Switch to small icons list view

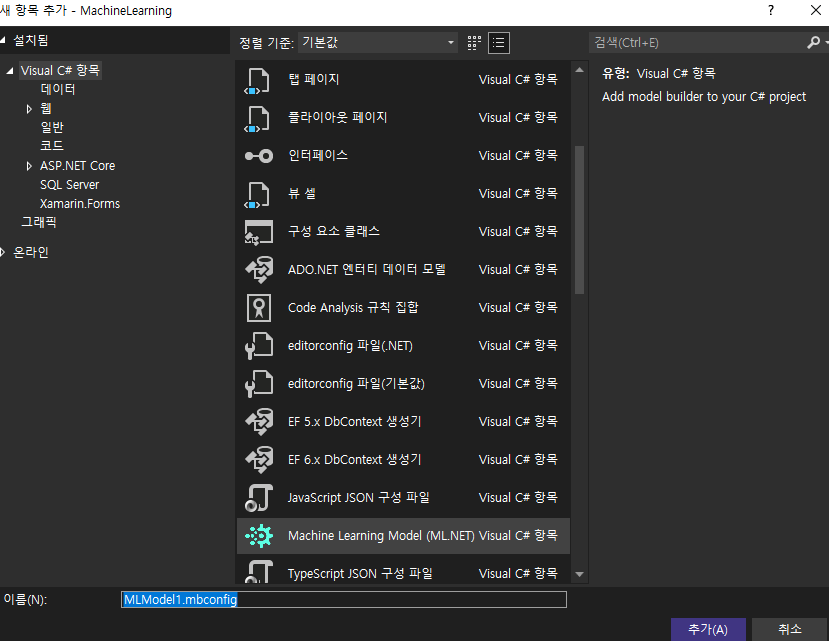click(499, 43)
